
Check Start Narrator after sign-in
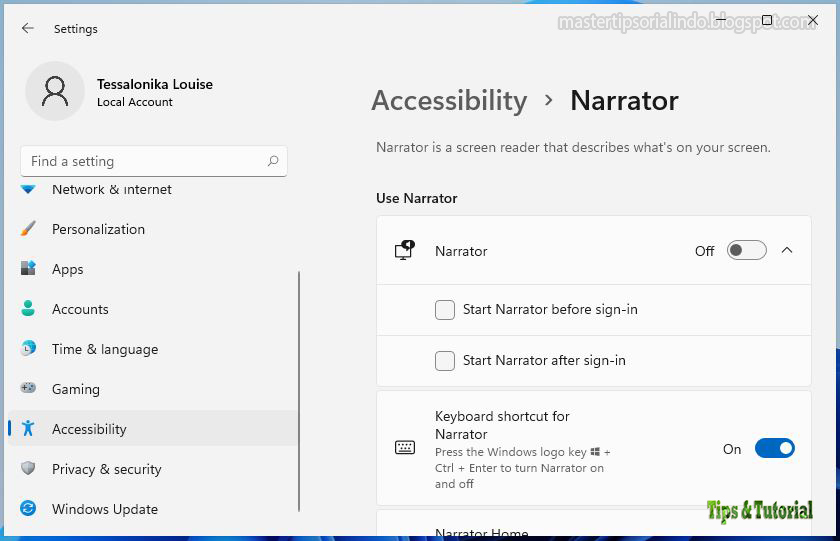[x=445, y=361]
